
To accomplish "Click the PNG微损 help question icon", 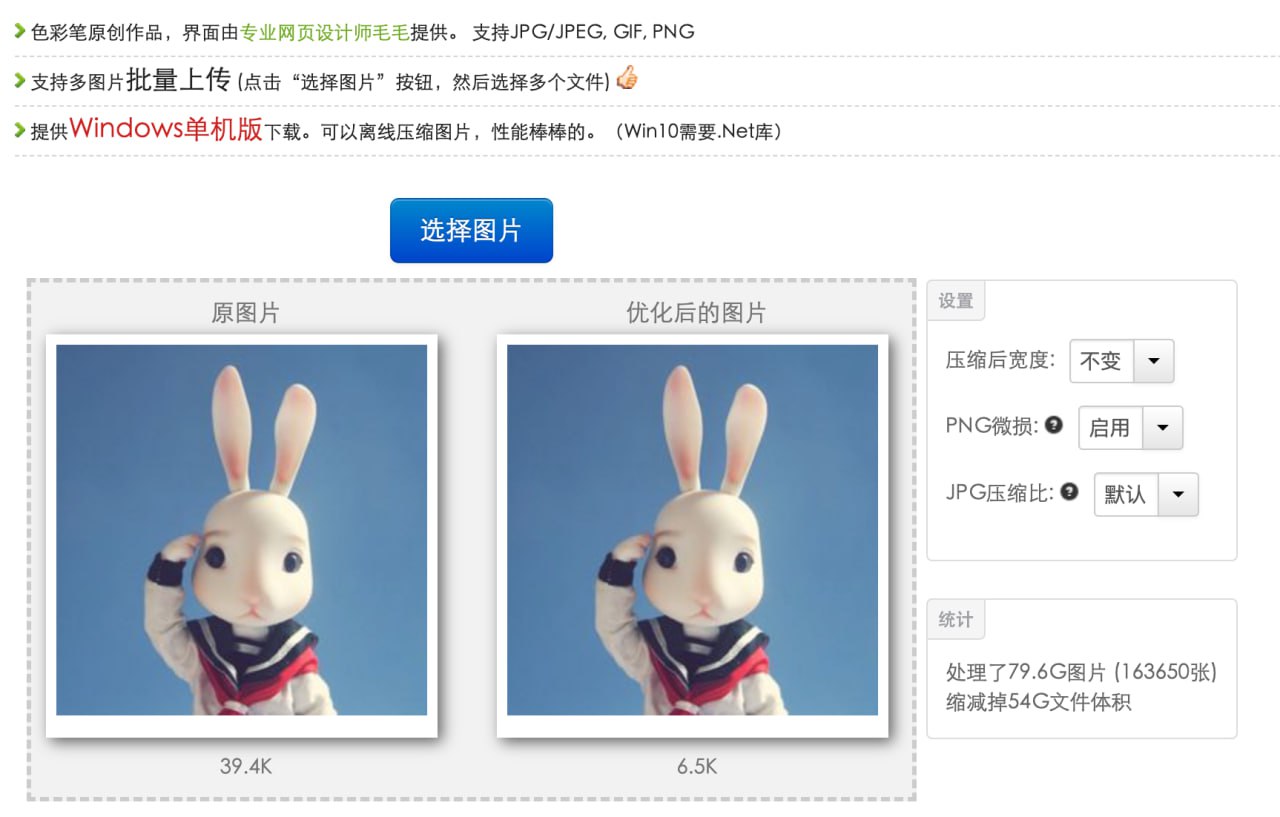I will click(1053, 425).
